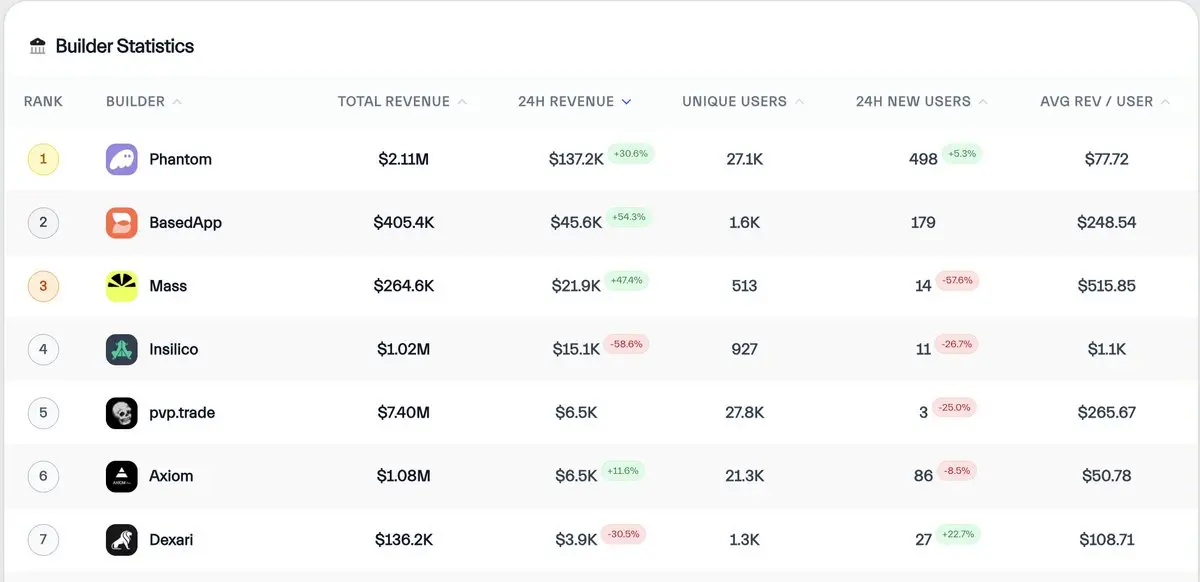Sort by Builder column arrow
The image size is (1200, 582).
point(177,101)
